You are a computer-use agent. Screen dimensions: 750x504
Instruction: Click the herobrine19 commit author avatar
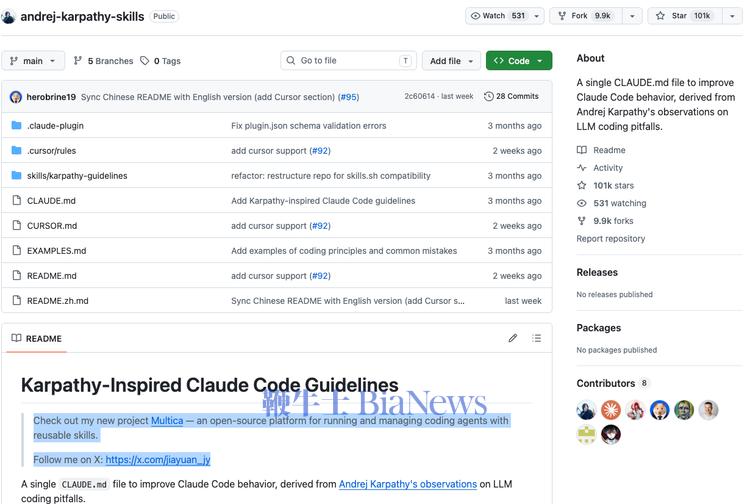pyautogui.click(x=16, y=97)
